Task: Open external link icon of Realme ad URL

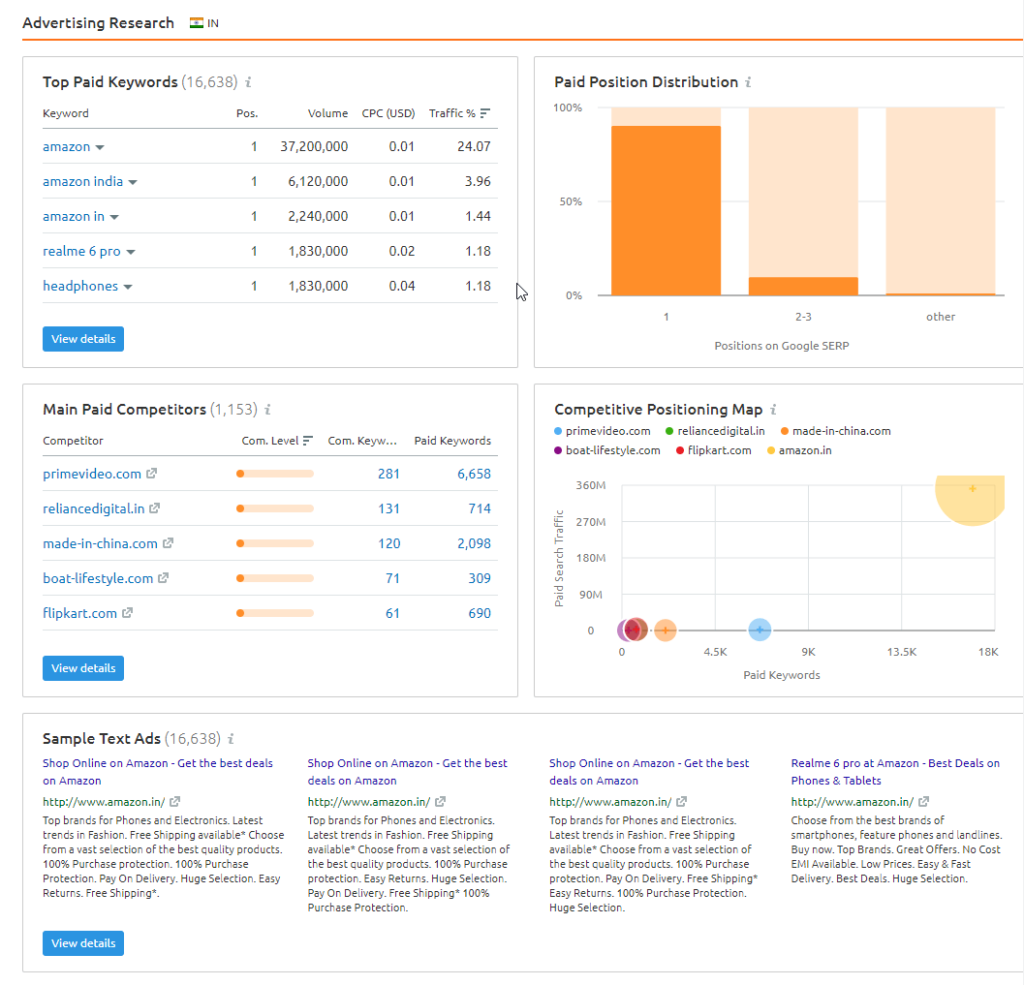Action: pos(923,801)
